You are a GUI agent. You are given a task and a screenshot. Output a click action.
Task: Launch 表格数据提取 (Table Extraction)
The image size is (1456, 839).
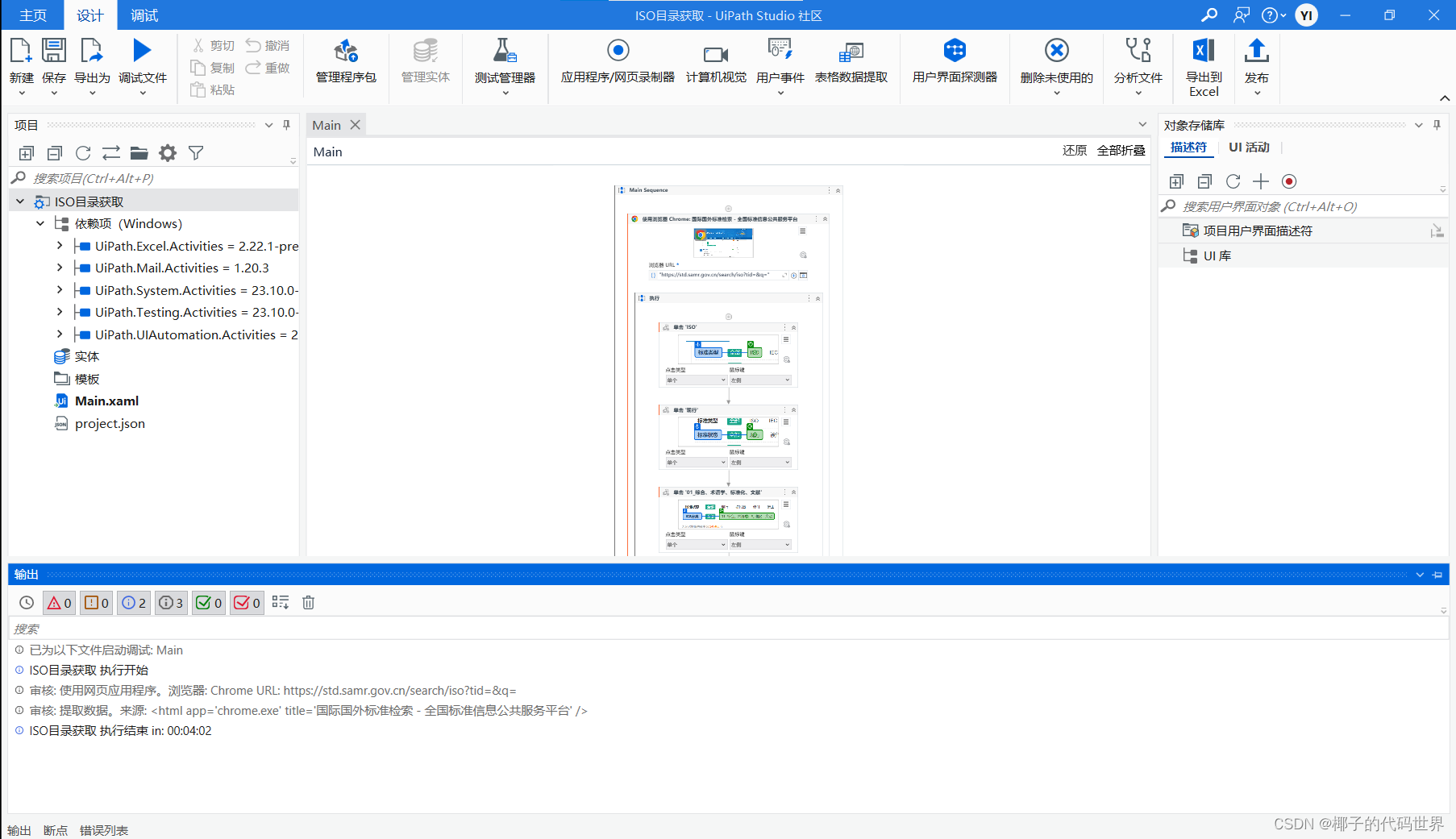click(x=851, y=61)
